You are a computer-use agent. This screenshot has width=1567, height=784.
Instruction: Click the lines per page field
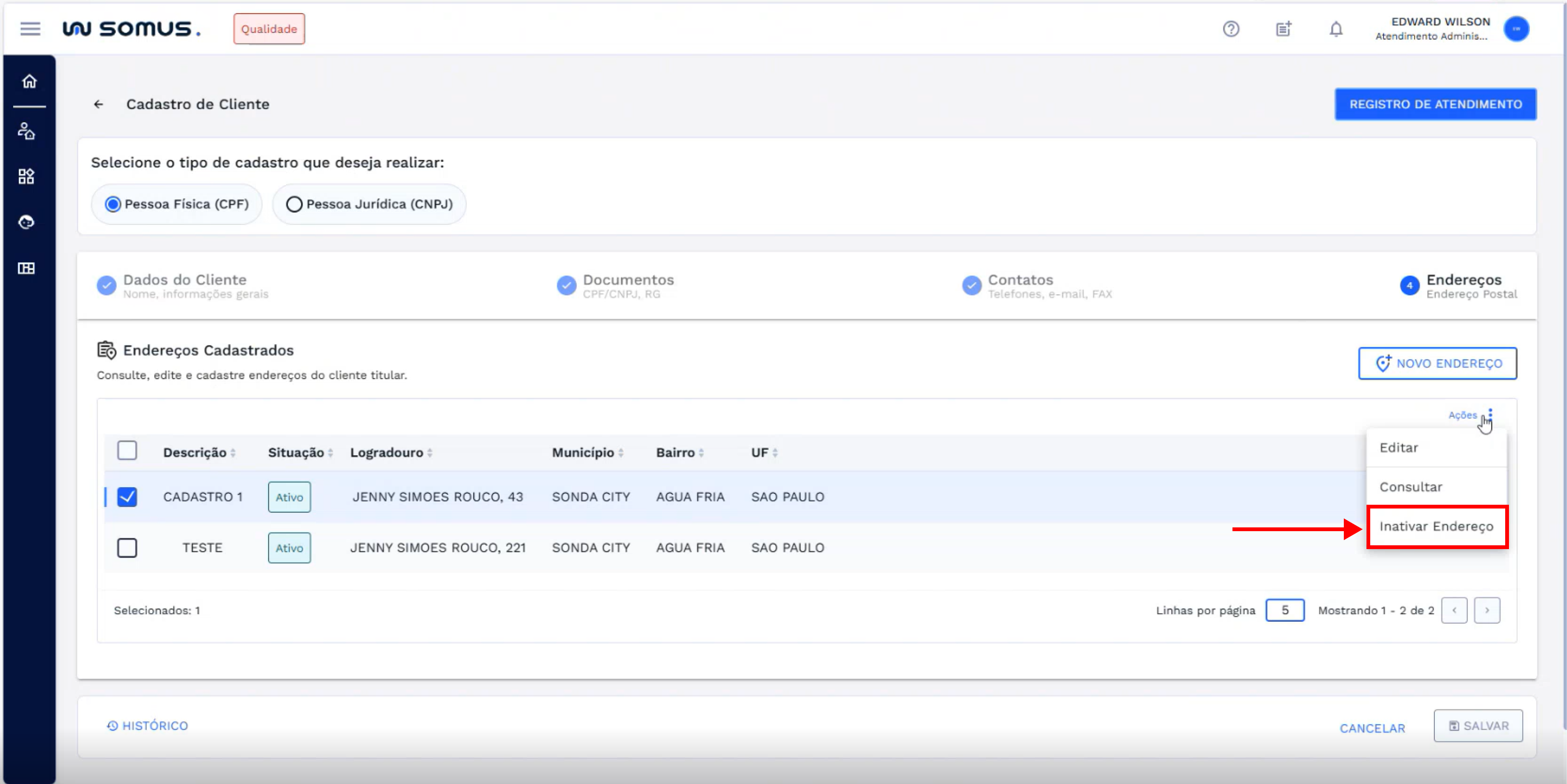pos(1284,611)
